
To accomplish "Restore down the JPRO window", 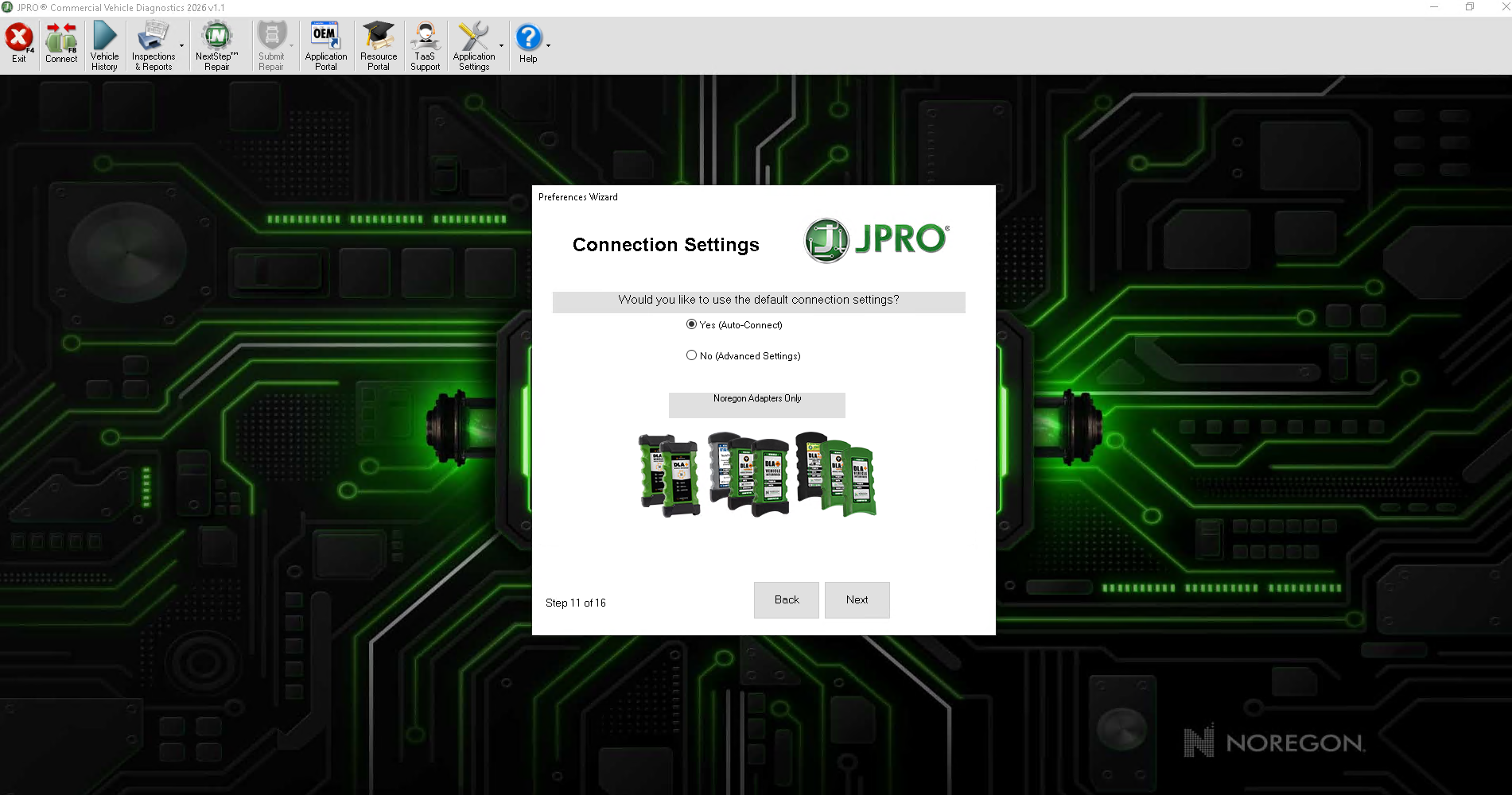I will coord(1470,7).
